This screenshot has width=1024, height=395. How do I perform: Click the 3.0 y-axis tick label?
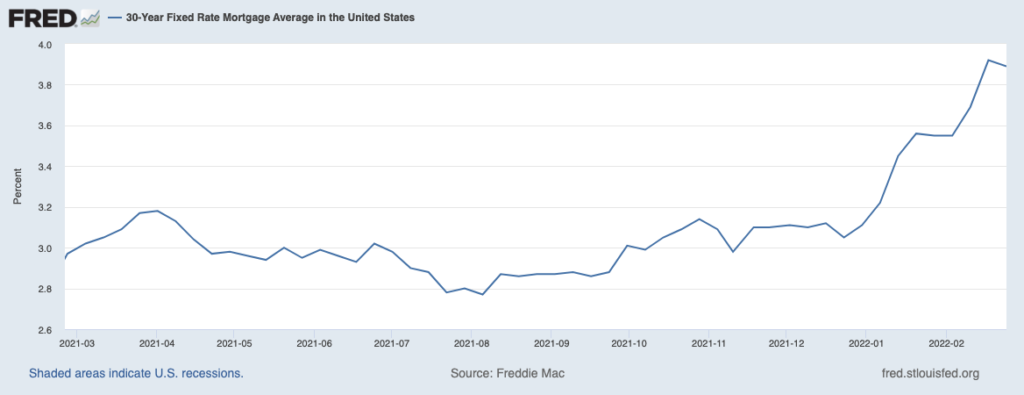pyautogui.click(x=45, y=248)
